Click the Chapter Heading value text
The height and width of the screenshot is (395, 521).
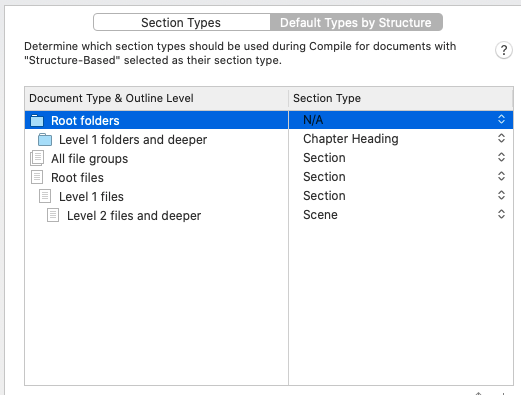(351, 139)
